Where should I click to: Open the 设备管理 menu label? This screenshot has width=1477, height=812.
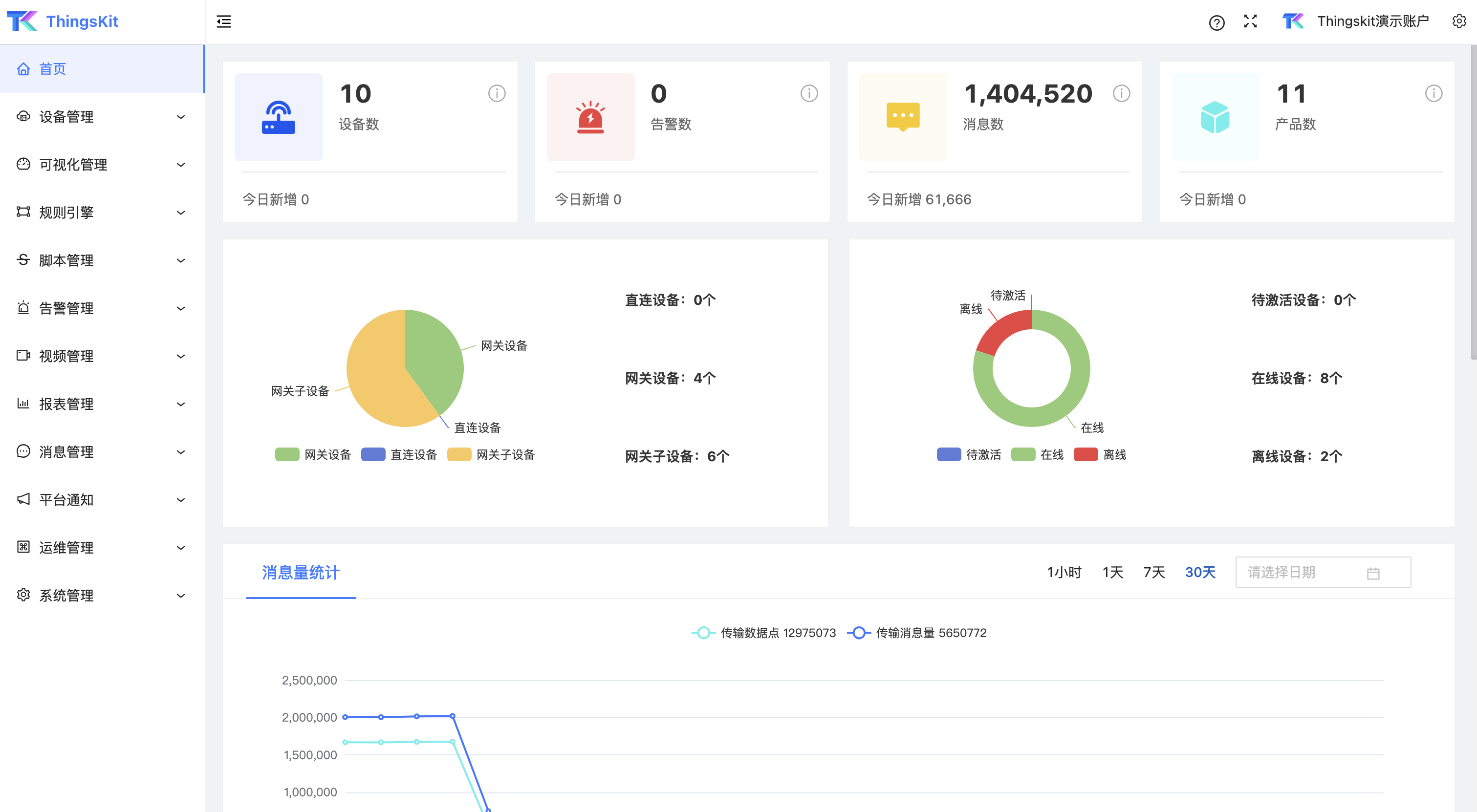[x=66, y=117]
